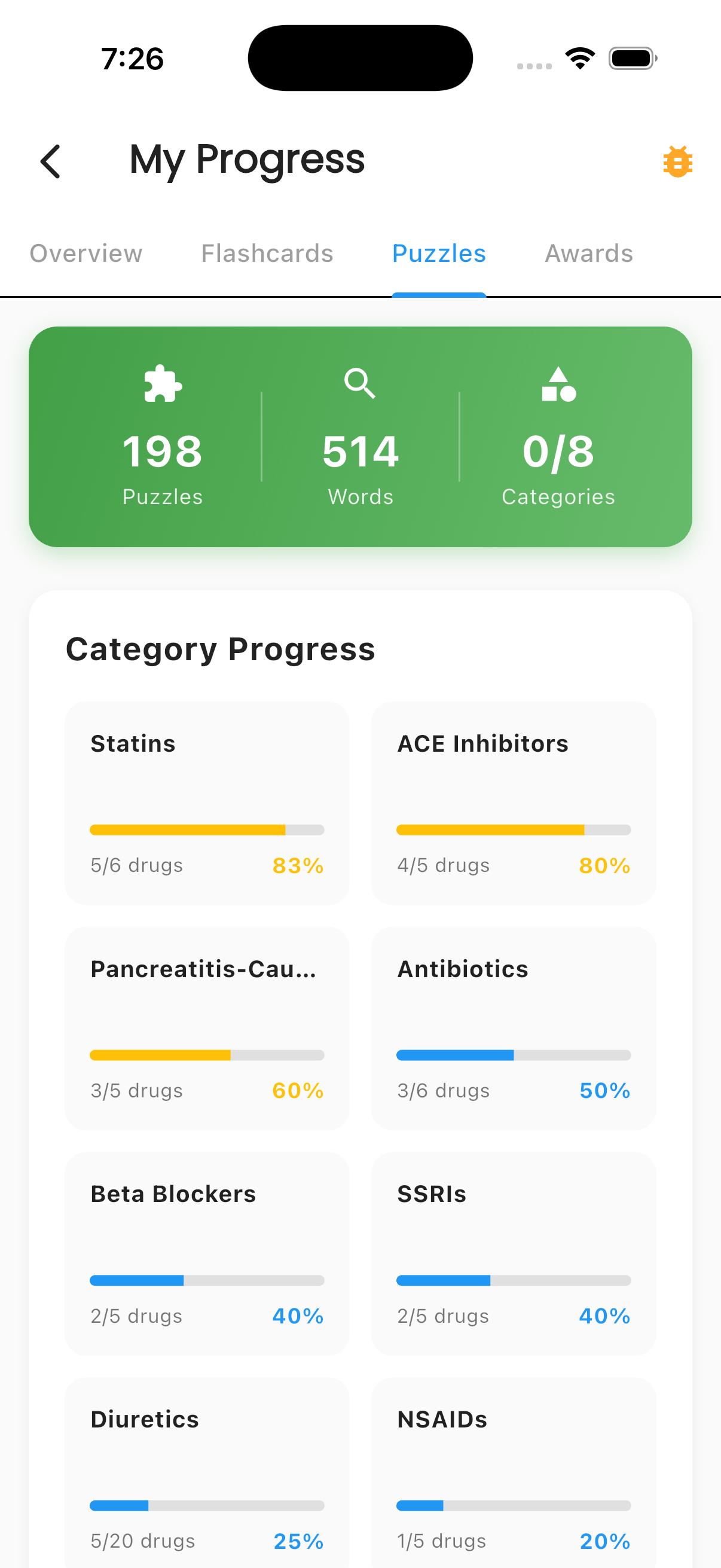Tap the shapes icon above Categories

[x=558, y=384]
